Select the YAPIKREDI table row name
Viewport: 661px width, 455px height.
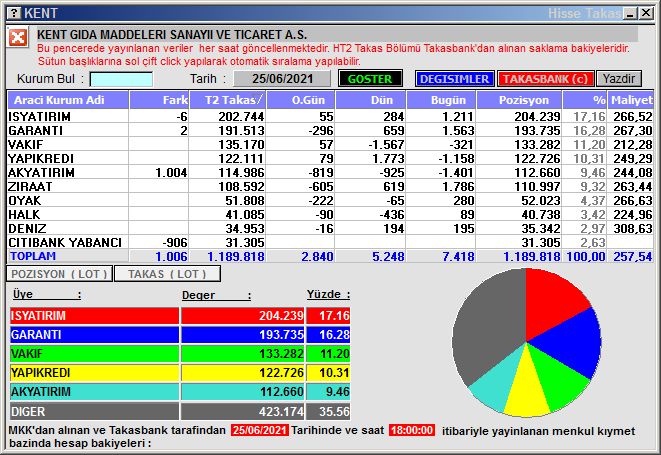[41, 158]
